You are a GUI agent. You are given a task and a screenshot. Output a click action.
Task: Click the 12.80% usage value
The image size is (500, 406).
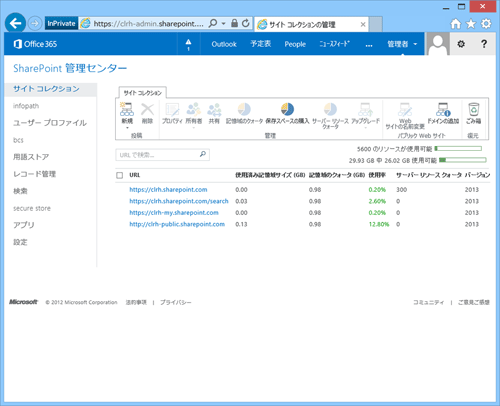coord(379,224)
